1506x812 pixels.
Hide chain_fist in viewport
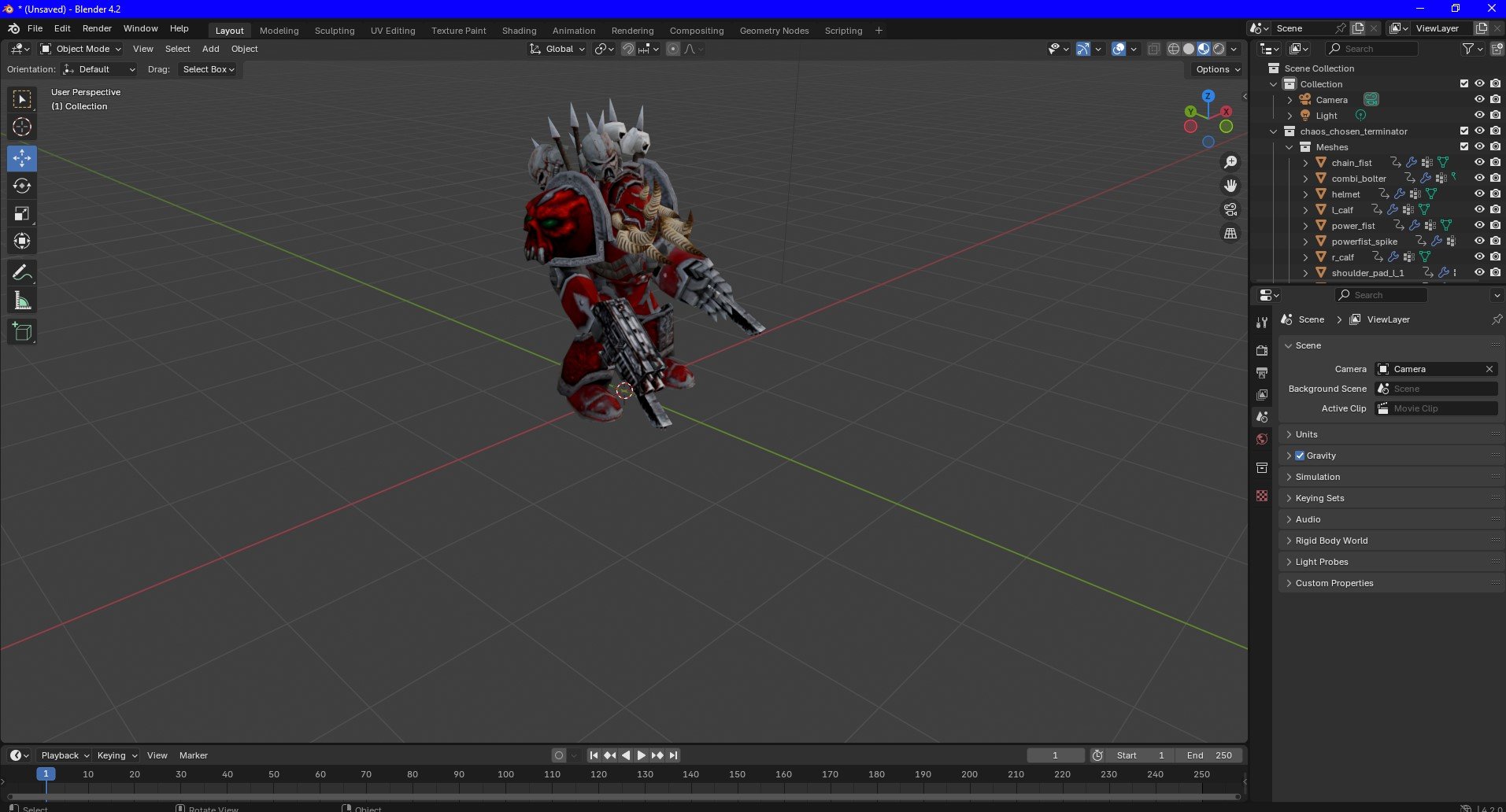coord(1479,163)
